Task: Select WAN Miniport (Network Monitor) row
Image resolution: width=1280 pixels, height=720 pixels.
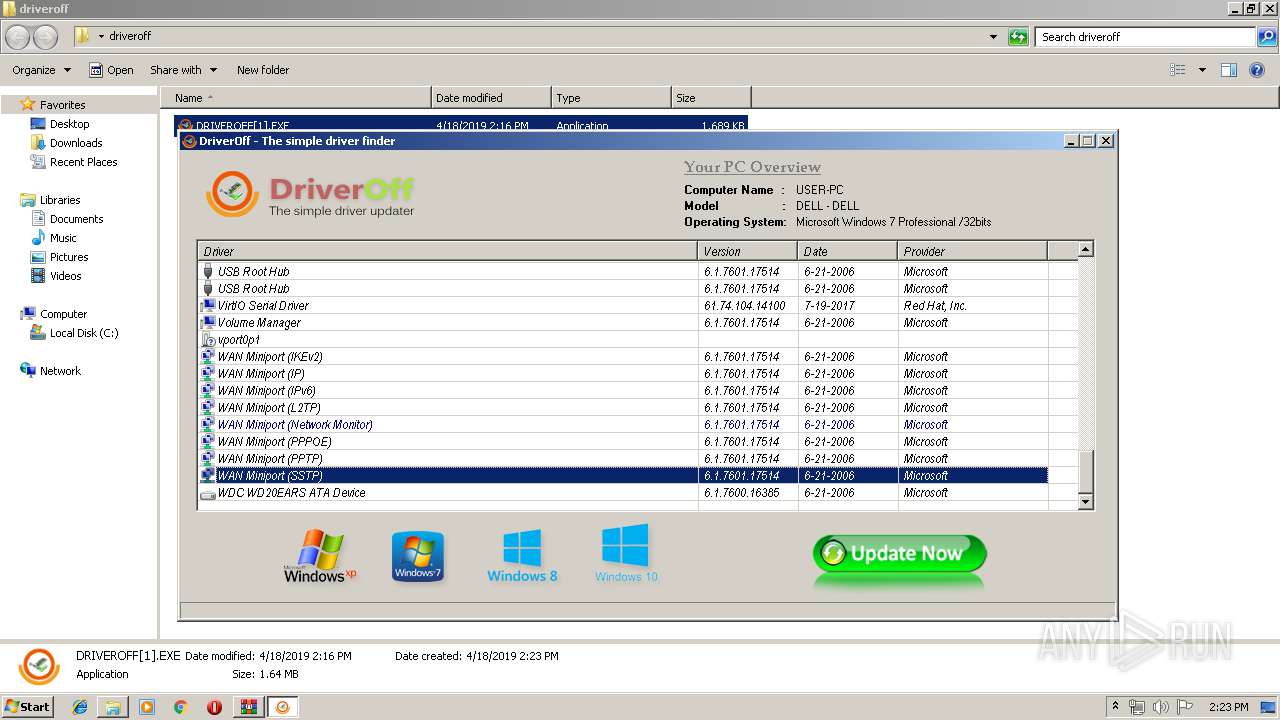Action: 623,425
